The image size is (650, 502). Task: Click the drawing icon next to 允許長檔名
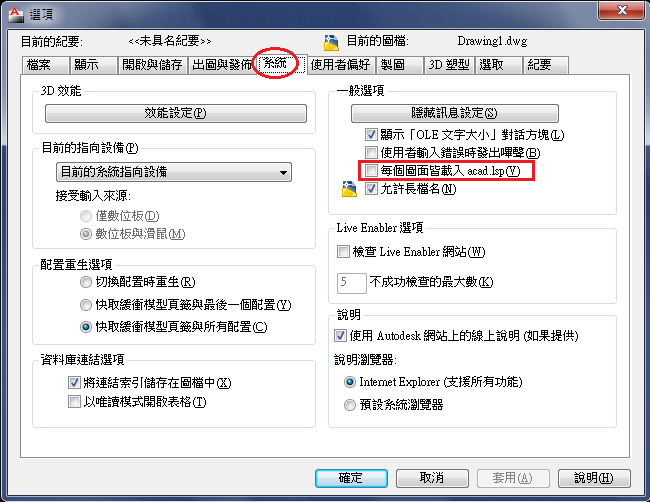point(349,189)
